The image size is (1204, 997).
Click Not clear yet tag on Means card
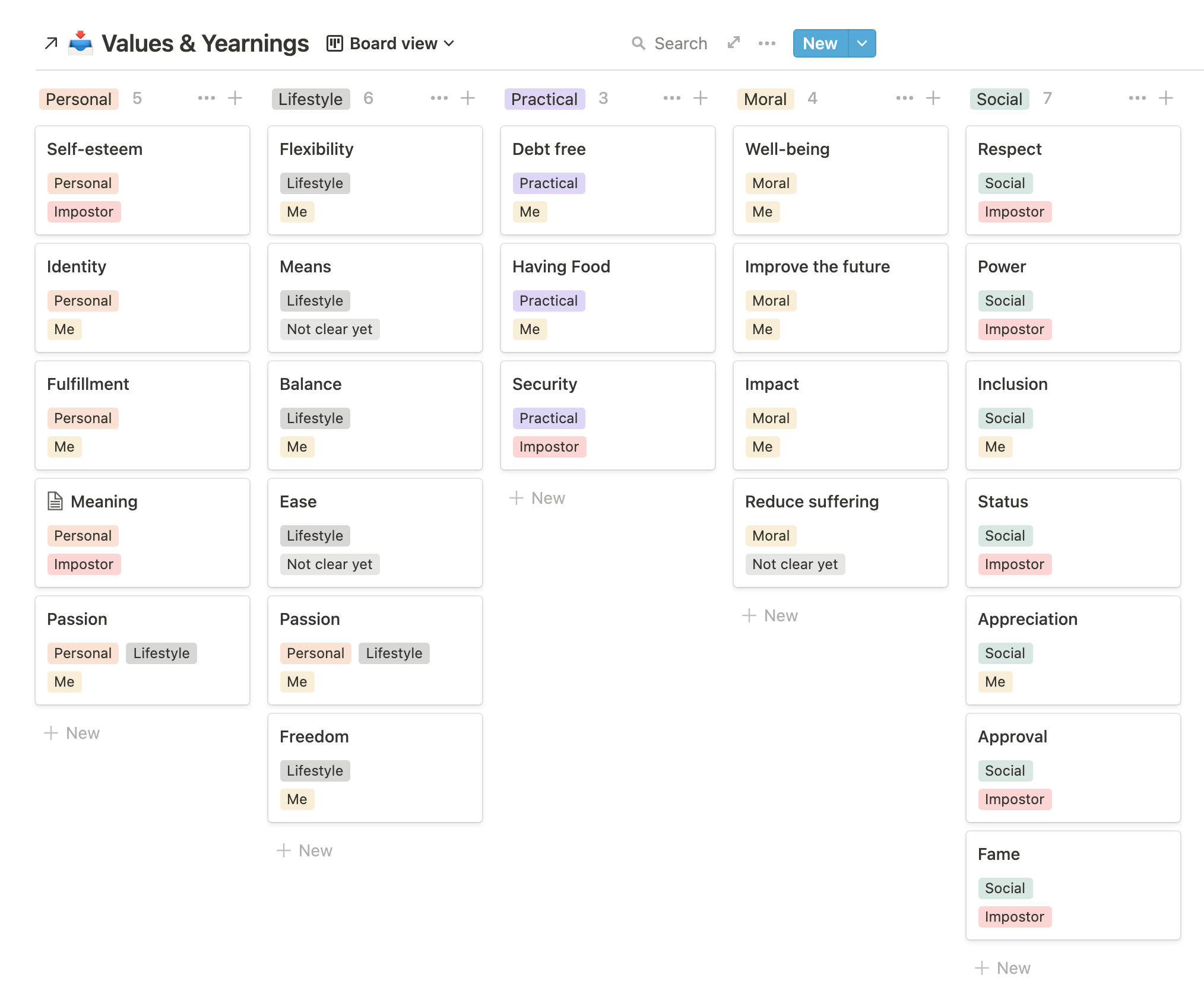[329, 329]
